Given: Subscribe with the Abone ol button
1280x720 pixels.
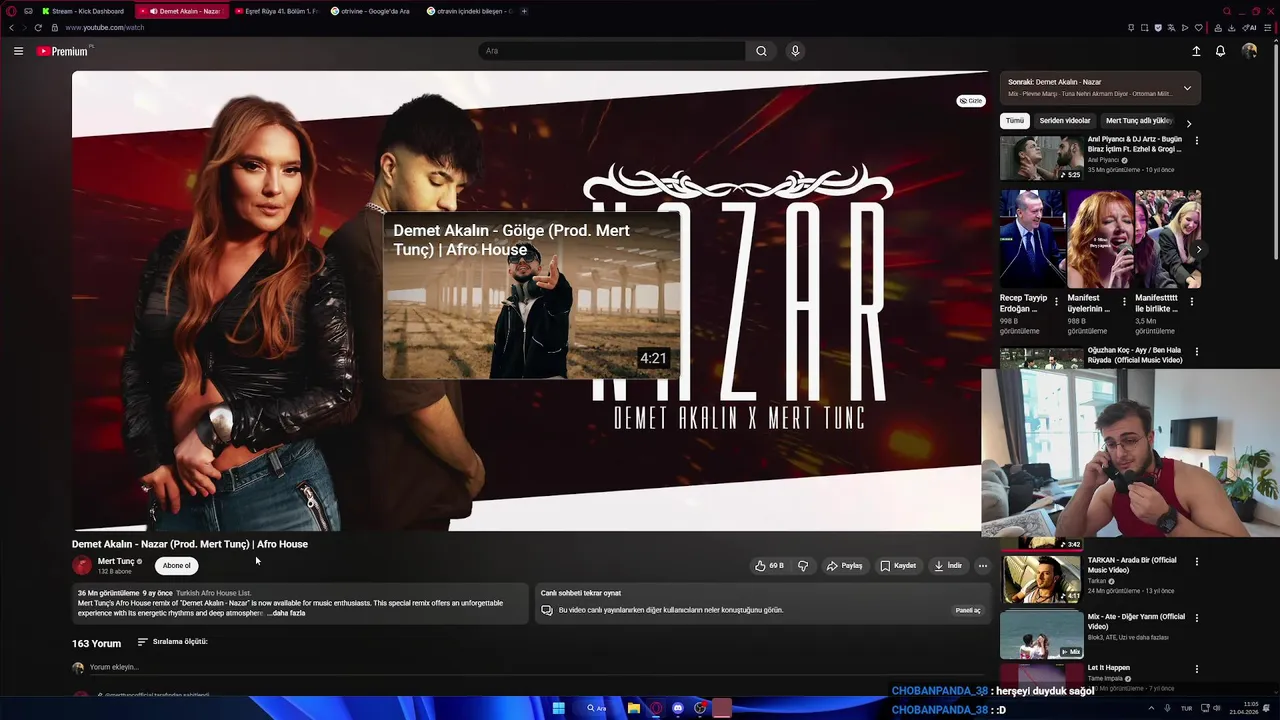Looking at the screenshot, I should tap(177, 566).
